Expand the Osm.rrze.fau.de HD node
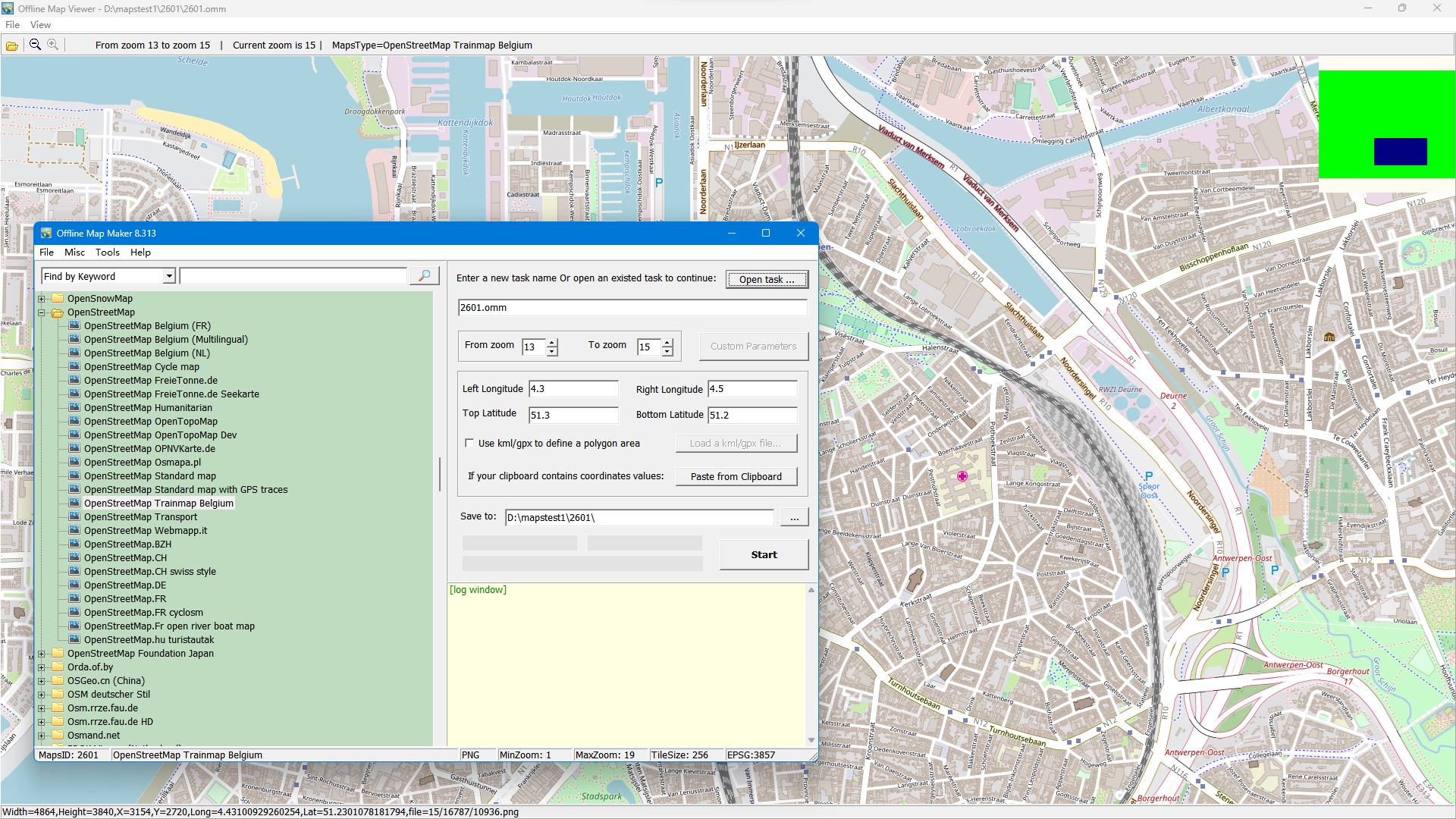Screen dimensions: 1456x819 (42, 722)
